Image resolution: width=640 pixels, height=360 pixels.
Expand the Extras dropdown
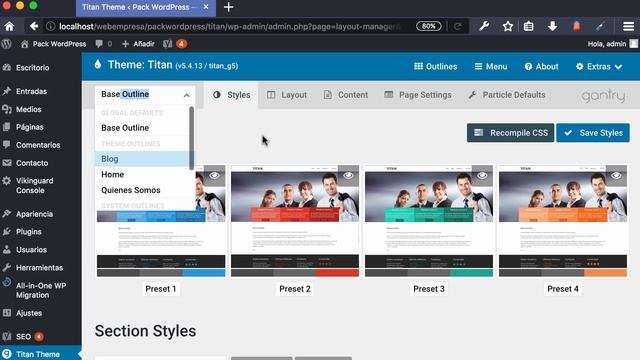(x=599, y=67)
